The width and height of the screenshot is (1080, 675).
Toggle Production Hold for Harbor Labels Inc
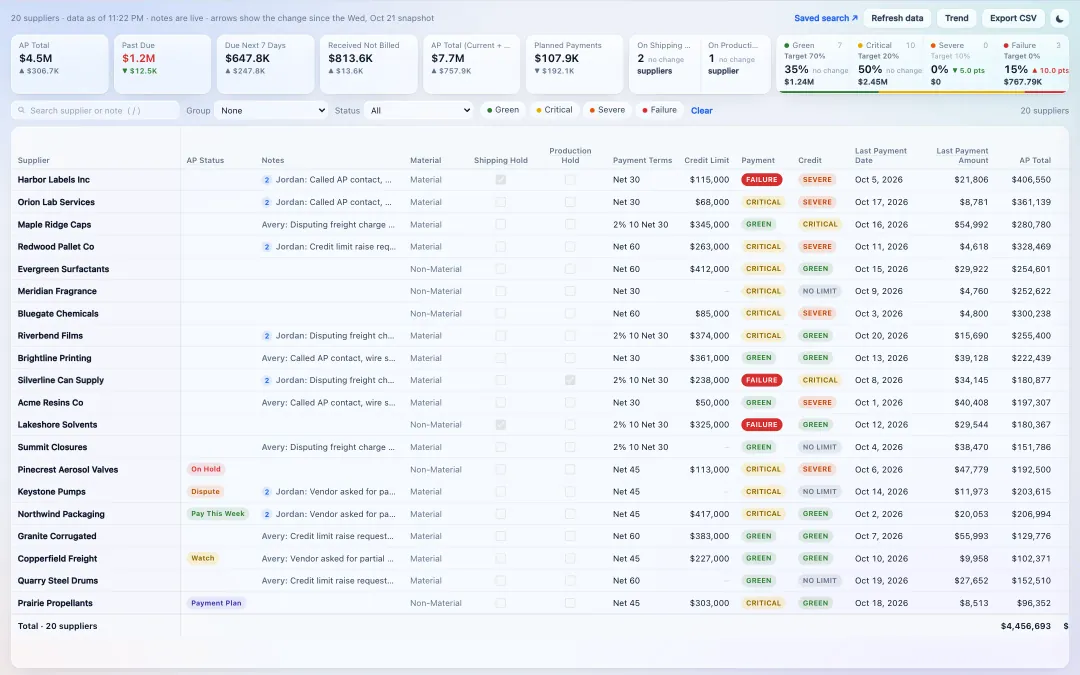click(x=570, y=180)
